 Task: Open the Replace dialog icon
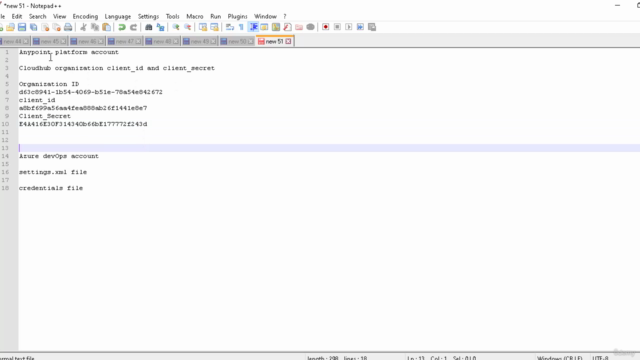click(x=160, y=27)
